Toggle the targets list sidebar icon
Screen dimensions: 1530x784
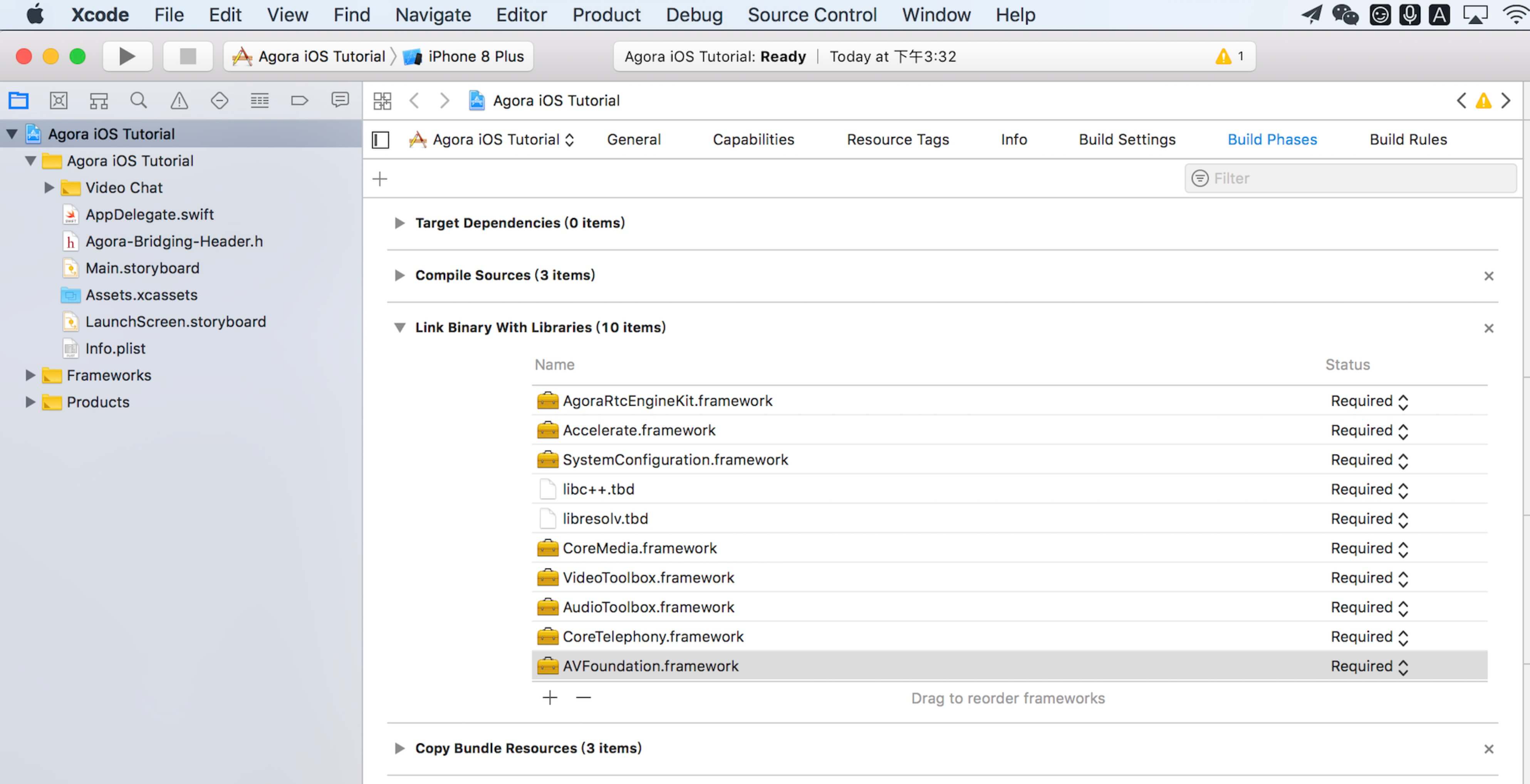(380, 140)
